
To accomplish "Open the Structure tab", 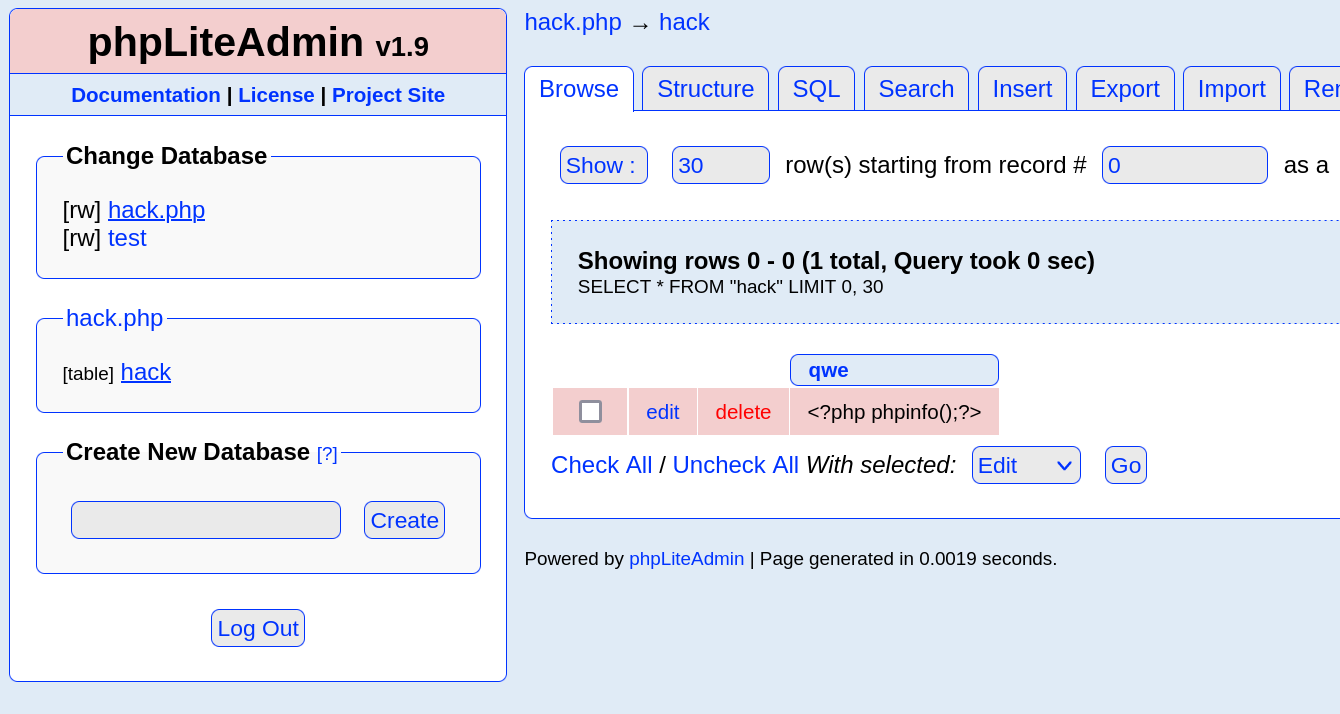I will click(705, 89).
